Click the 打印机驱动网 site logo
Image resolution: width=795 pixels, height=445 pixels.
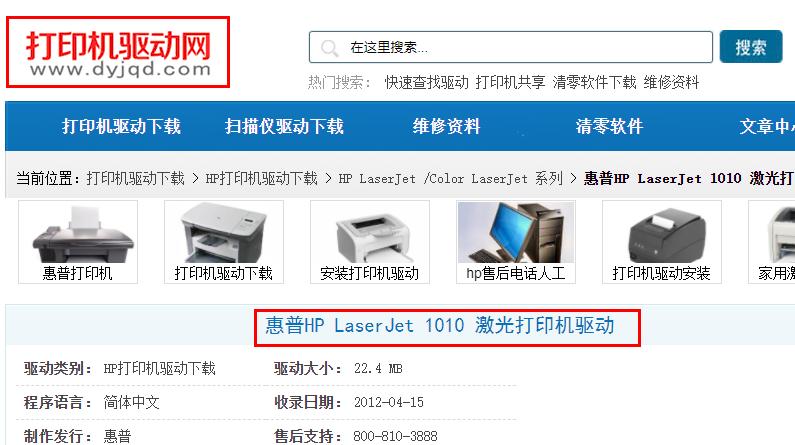coord(118,54)
